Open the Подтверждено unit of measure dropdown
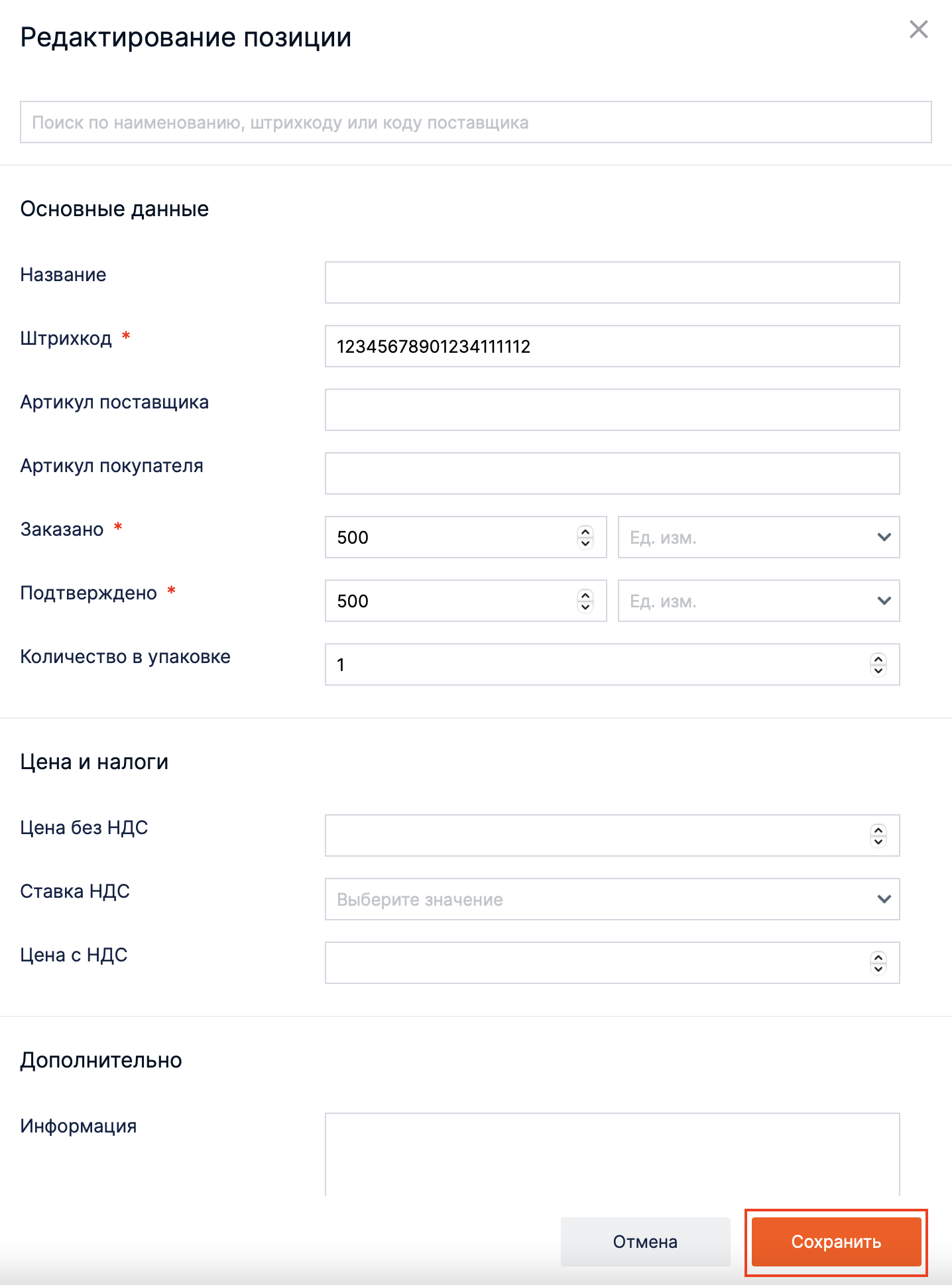Screen dimensions: 952x1285 758,601
